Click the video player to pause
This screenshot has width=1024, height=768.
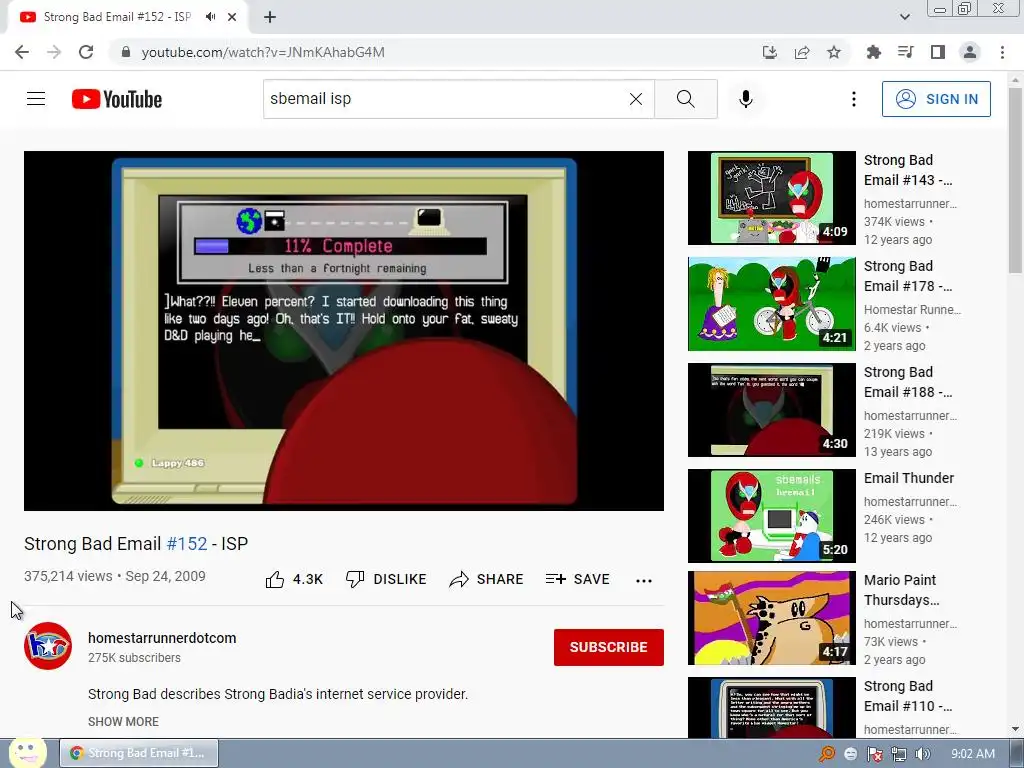344,331
